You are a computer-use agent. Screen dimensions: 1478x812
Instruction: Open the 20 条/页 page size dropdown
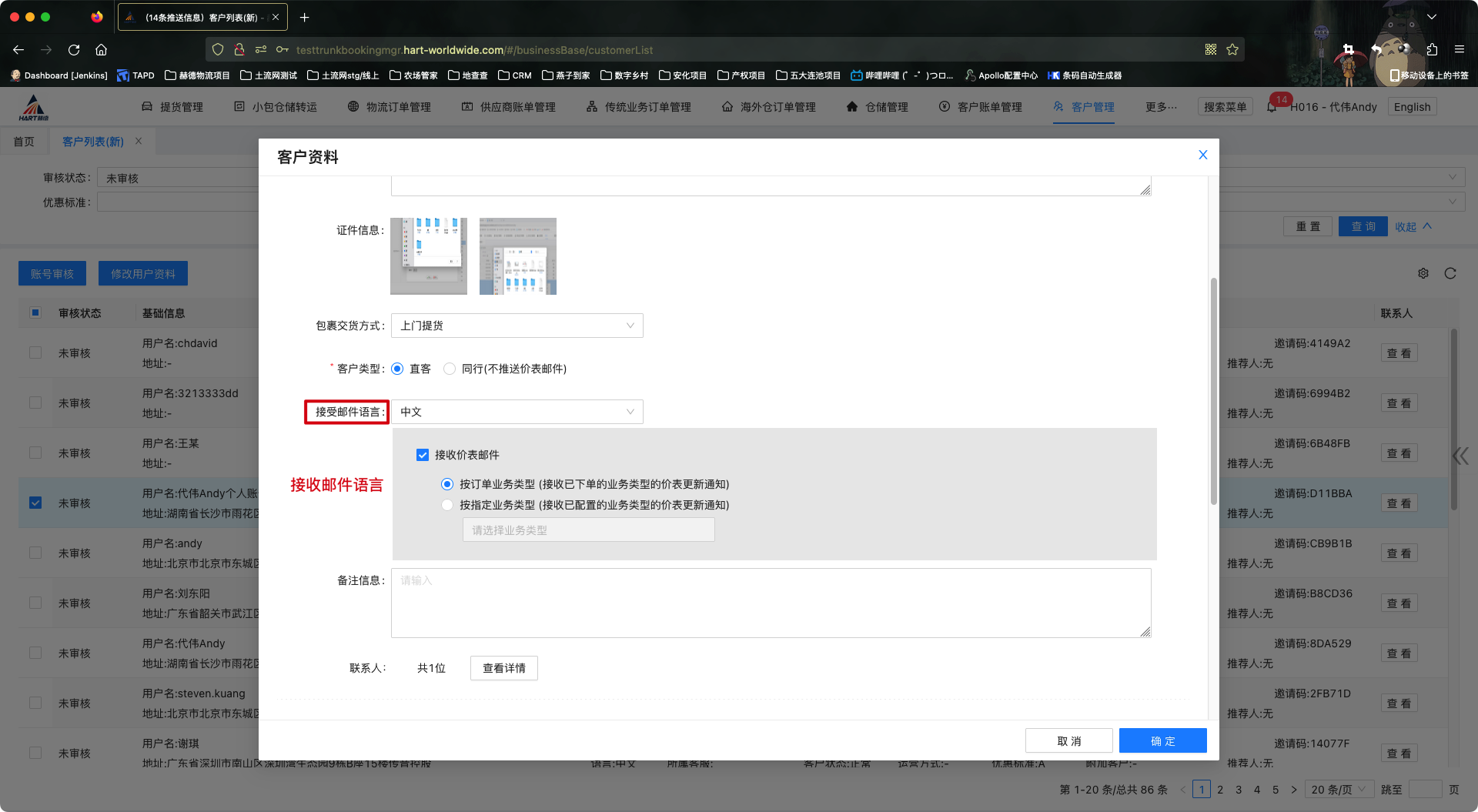[1338, 790]
